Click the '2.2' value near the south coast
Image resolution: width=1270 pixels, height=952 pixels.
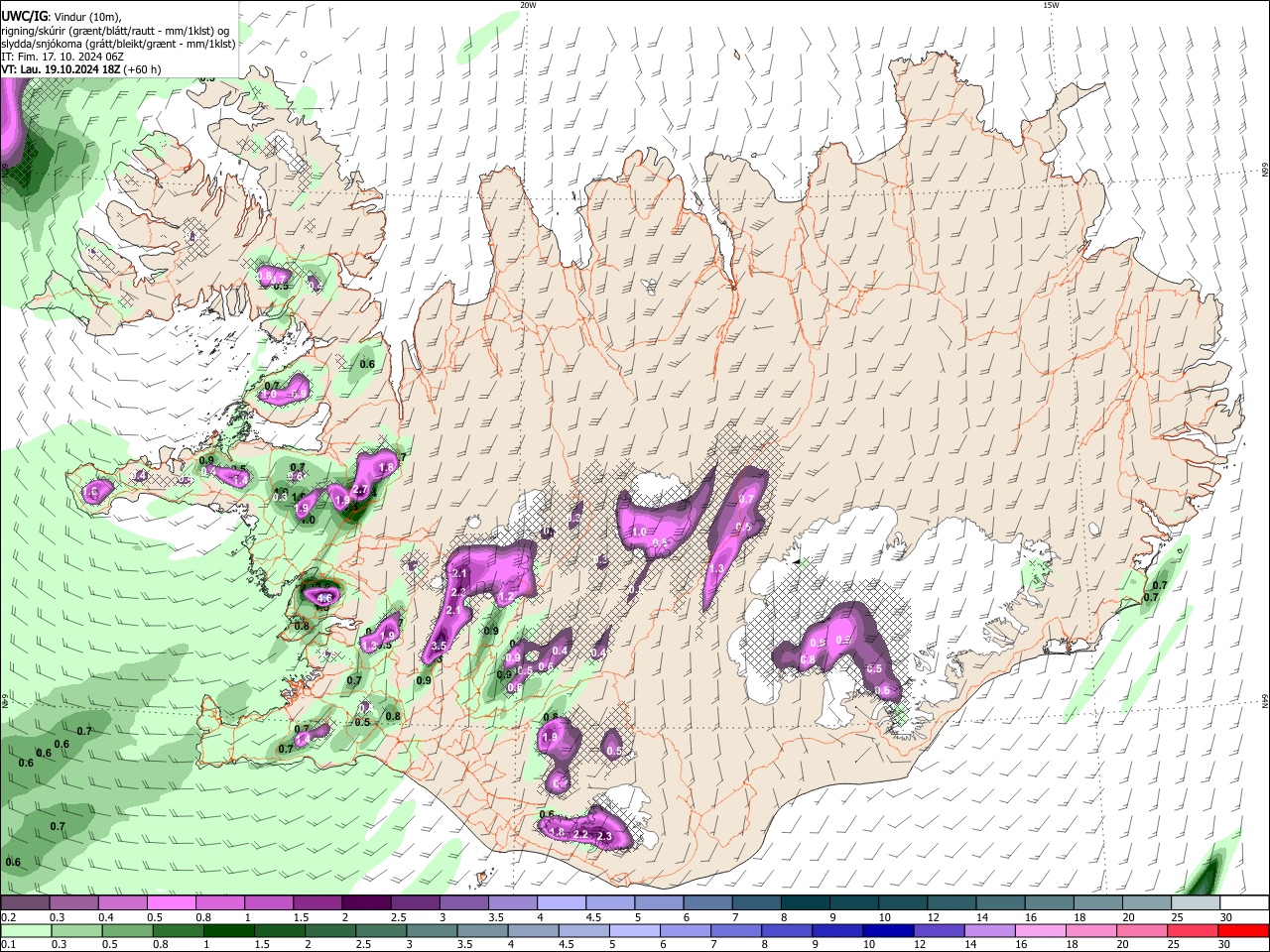click(x=581, y=835)
